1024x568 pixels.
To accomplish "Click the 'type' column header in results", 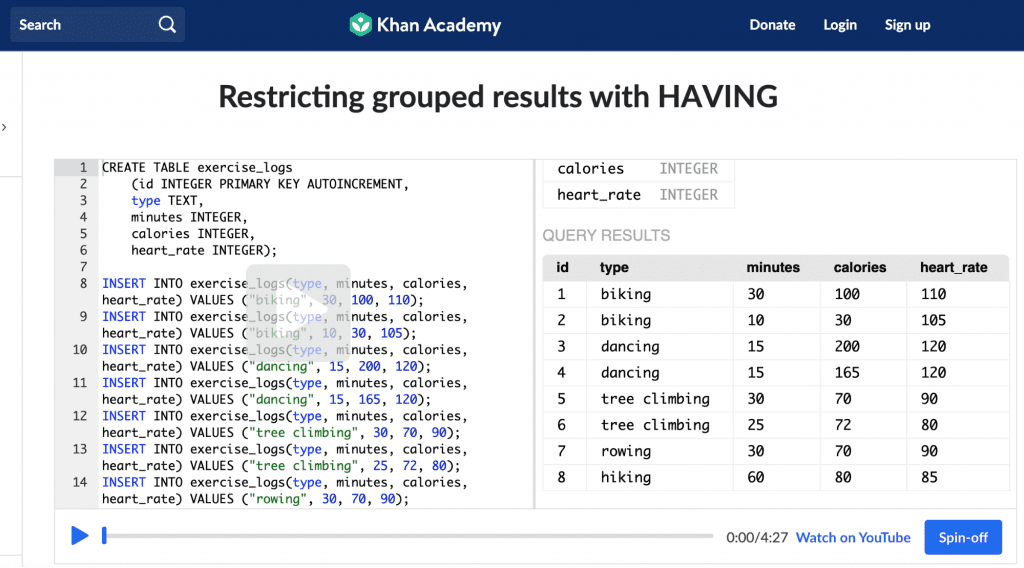I will pyautogui.click(x=614, y=268).
